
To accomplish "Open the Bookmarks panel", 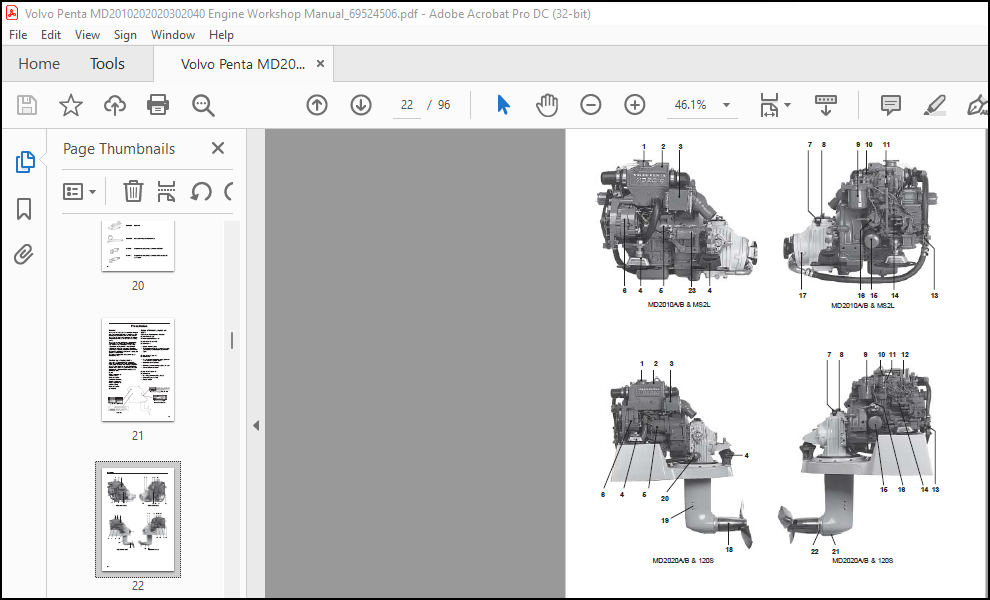I will (24, 209).
